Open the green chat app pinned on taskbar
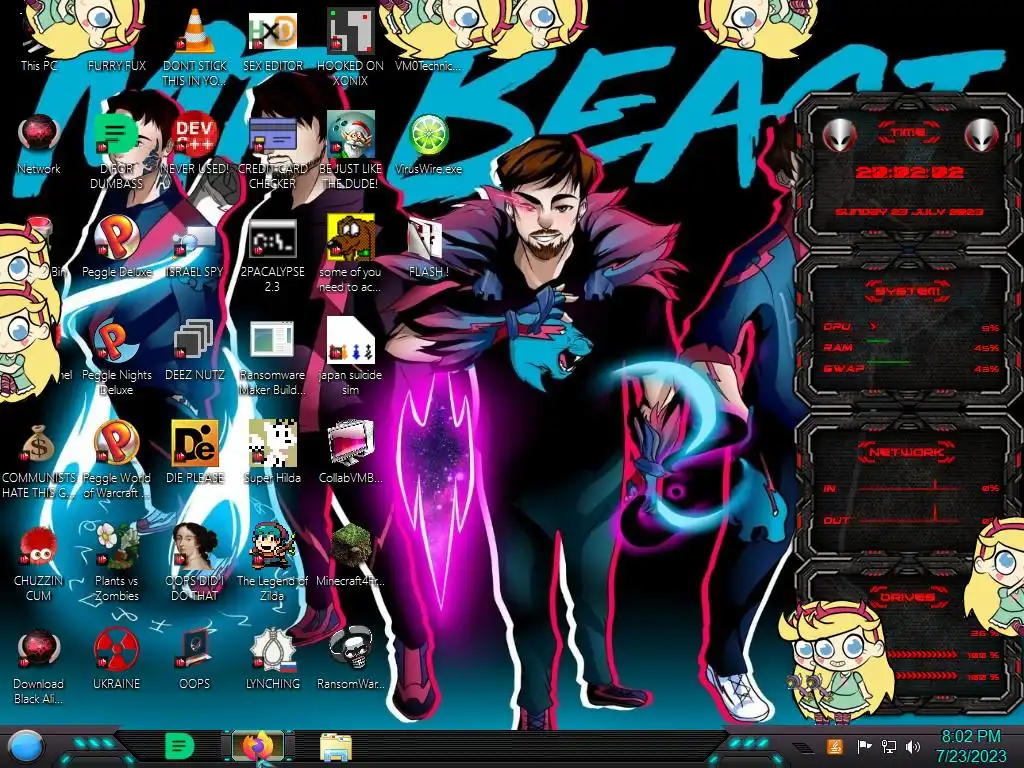 point(179,746)
